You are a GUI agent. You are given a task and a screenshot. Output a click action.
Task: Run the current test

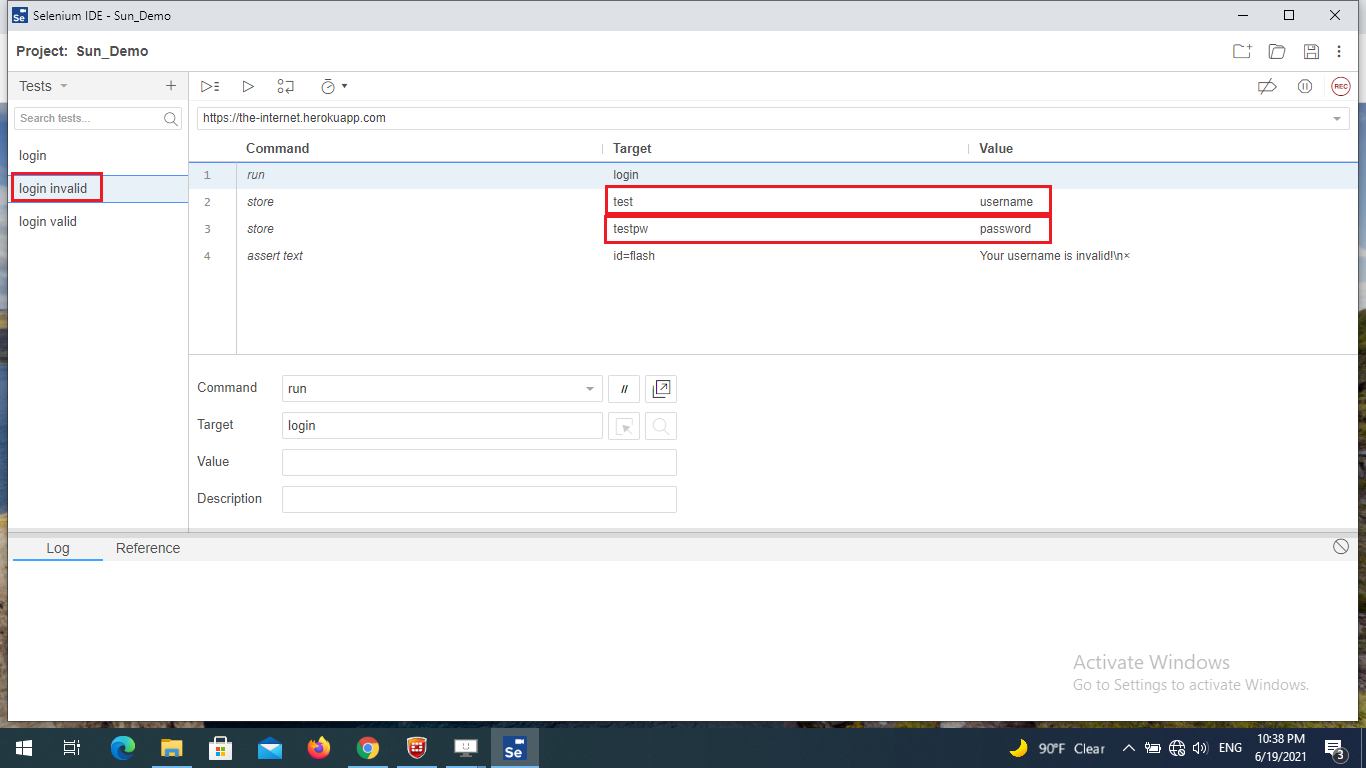tap(248, 87)
